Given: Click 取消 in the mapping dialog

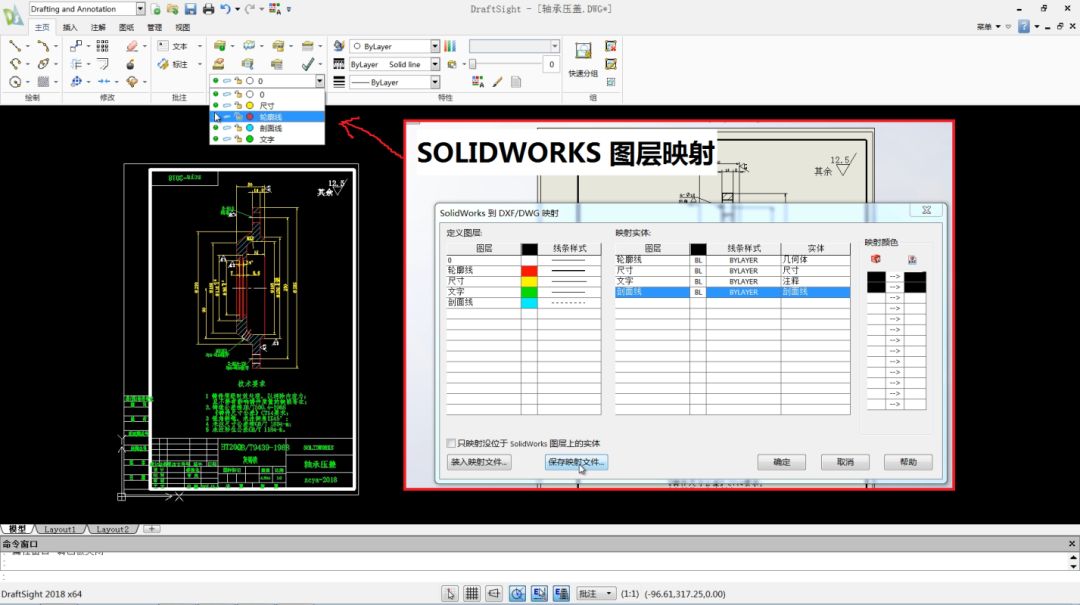Looking at the screenshot, I should [845, 462].
